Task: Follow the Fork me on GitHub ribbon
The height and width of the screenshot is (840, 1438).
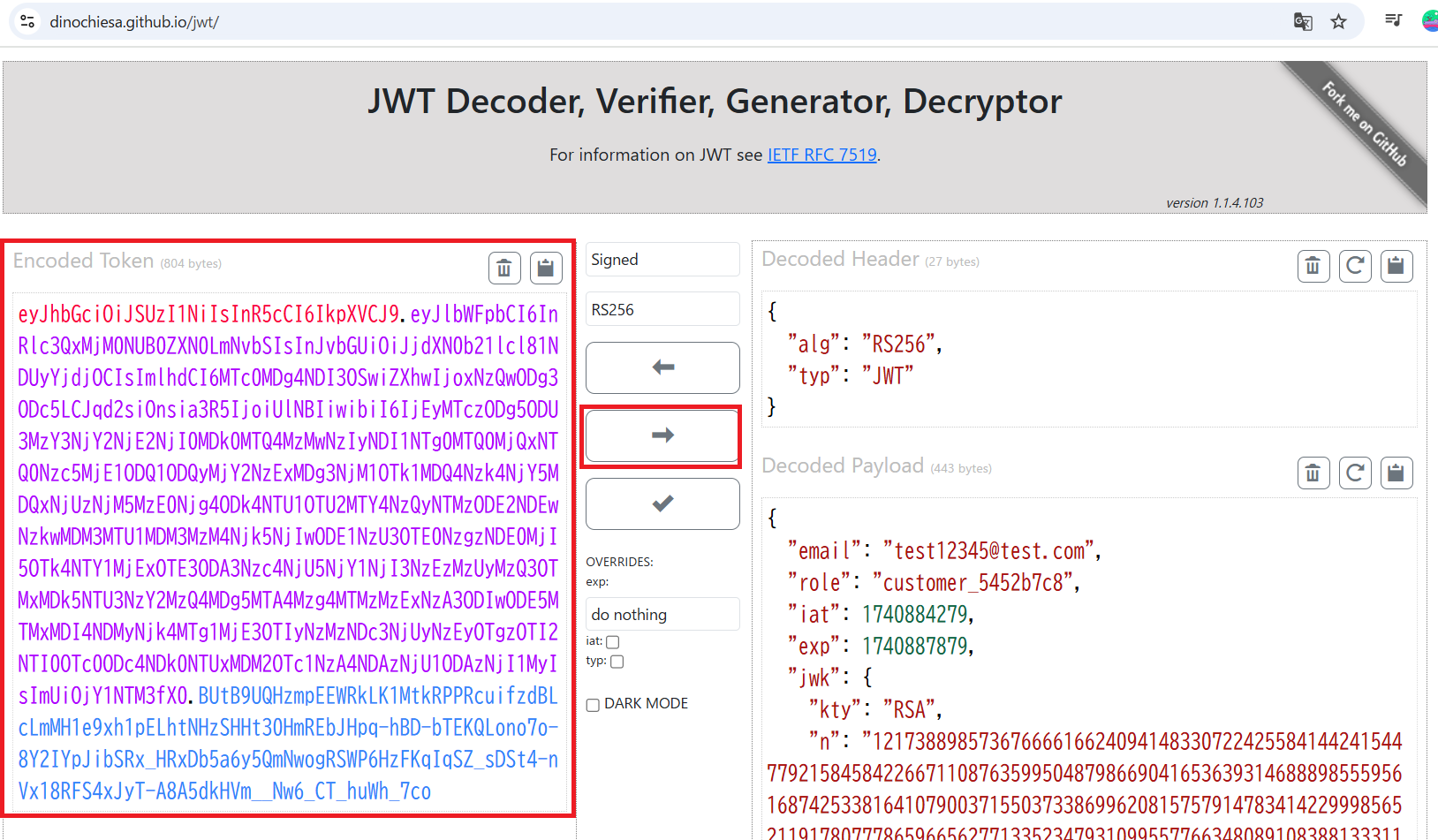Action: [x=1365, y=125]
